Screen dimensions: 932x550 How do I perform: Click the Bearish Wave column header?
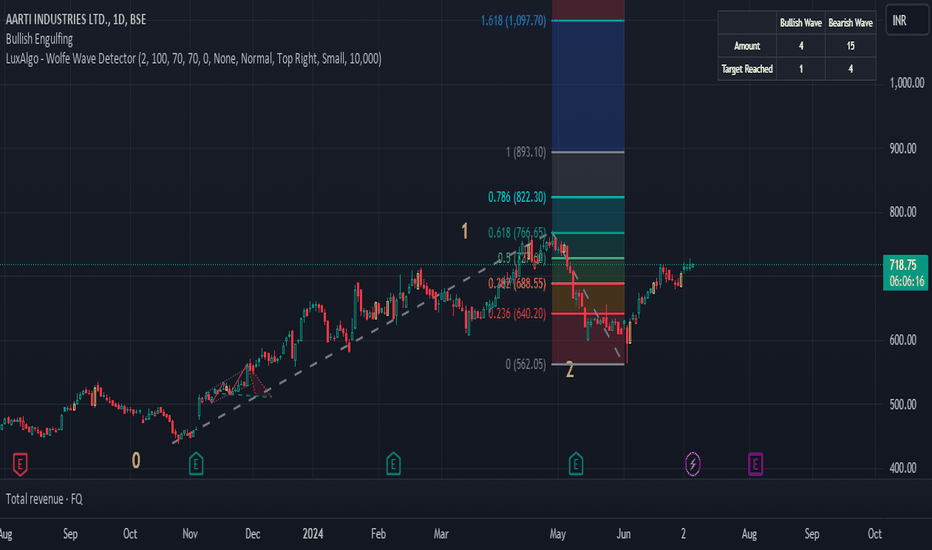tap(851, 23)
